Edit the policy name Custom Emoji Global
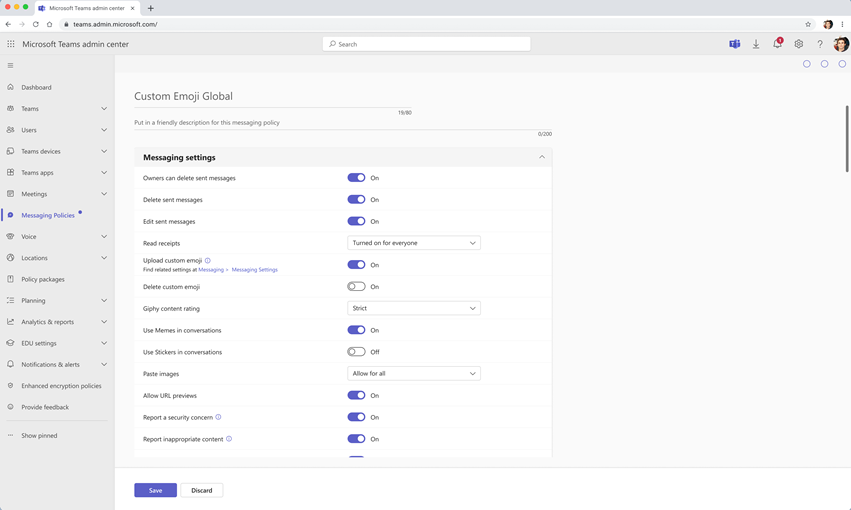 click(273, 97)
